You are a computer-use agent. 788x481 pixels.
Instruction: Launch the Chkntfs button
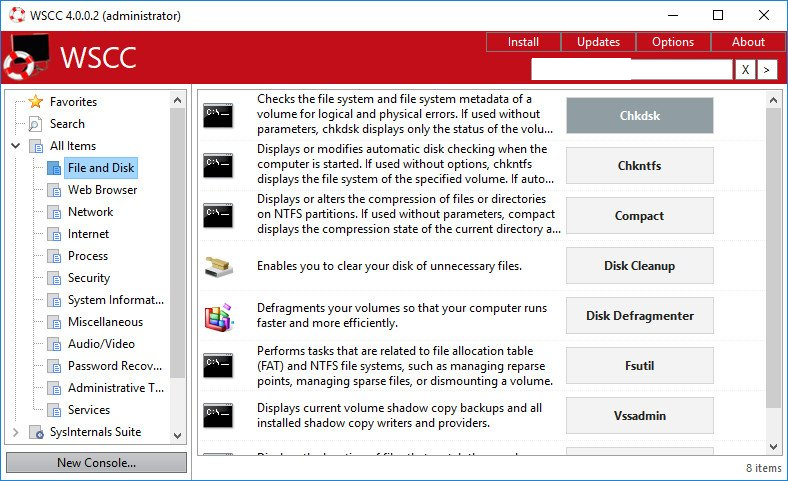tap(640, 165)
